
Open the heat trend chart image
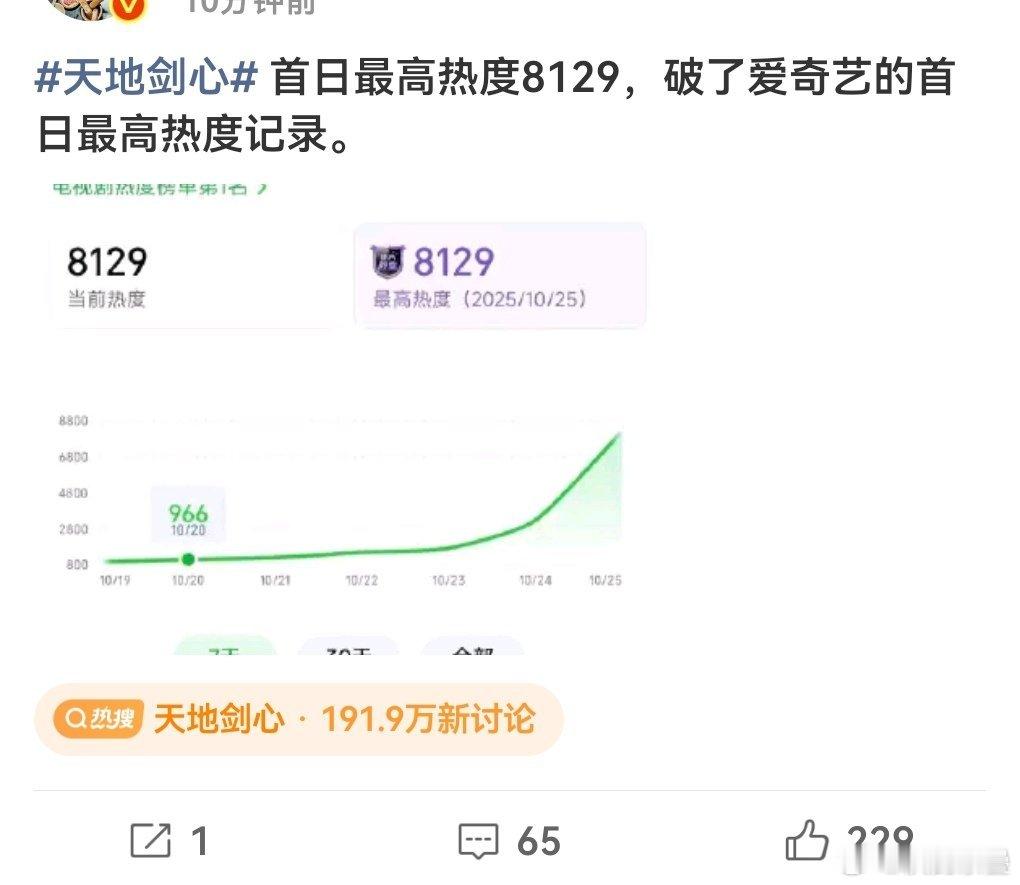point(340,500)
